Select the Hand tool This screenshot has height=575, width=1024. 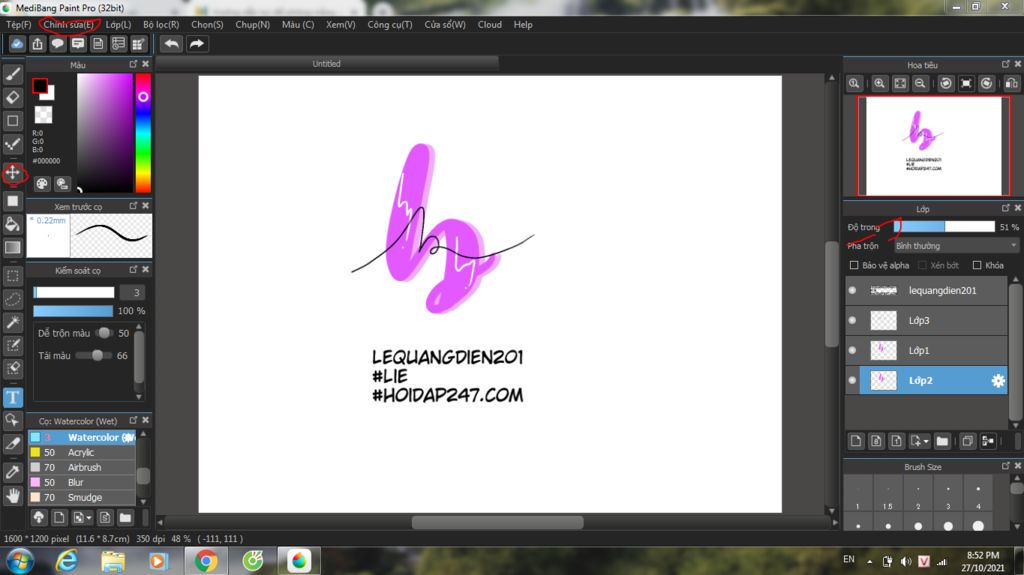[12, 496]
